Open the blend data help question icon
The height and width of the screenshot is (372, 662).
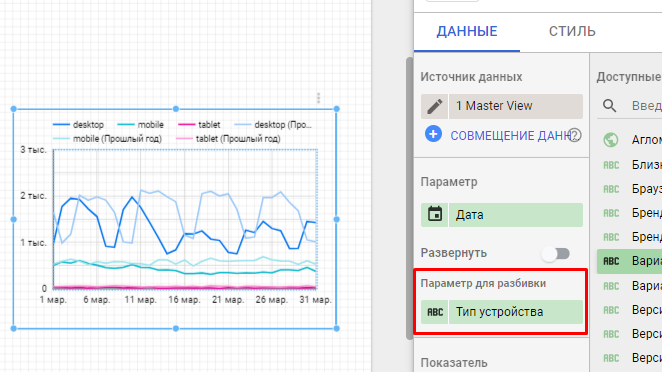point(575,135)
